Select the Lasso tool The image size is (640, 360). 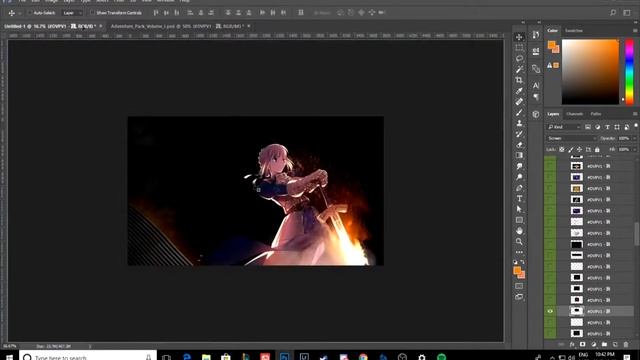pos(519,58)
